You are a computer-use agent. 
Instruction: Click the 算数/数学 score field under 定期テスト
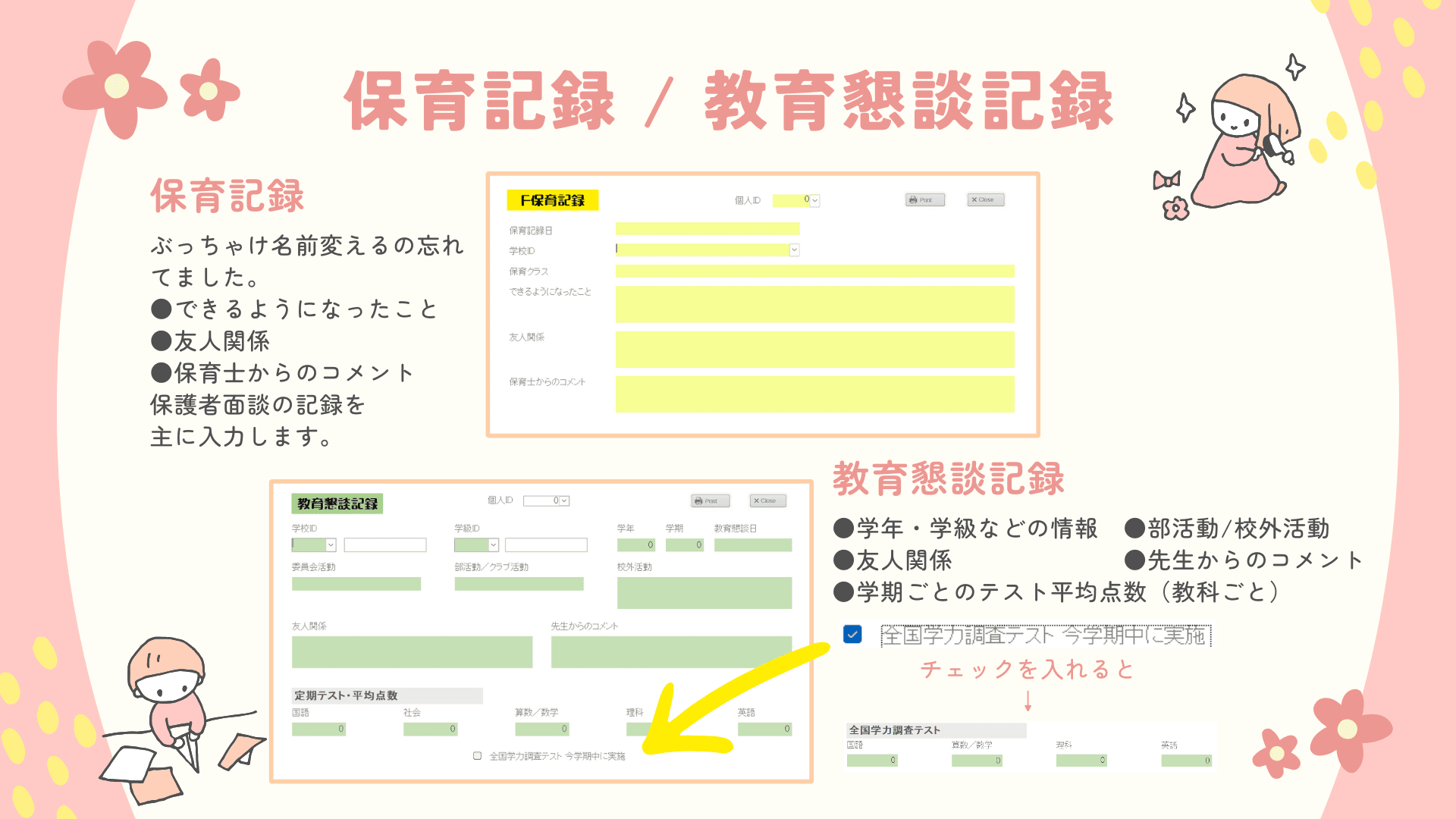[542, 730]
